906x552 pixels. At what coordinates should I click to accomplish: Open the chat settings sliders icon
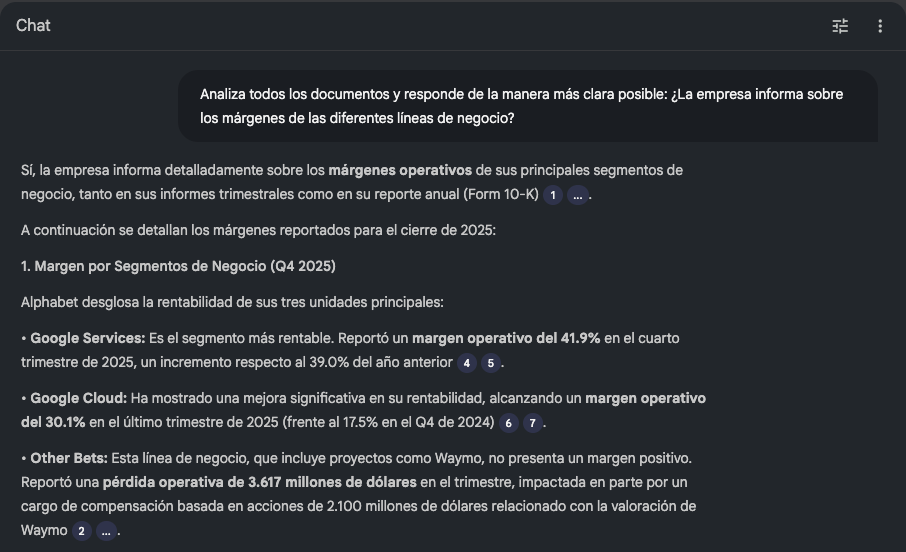pos(840,26)
